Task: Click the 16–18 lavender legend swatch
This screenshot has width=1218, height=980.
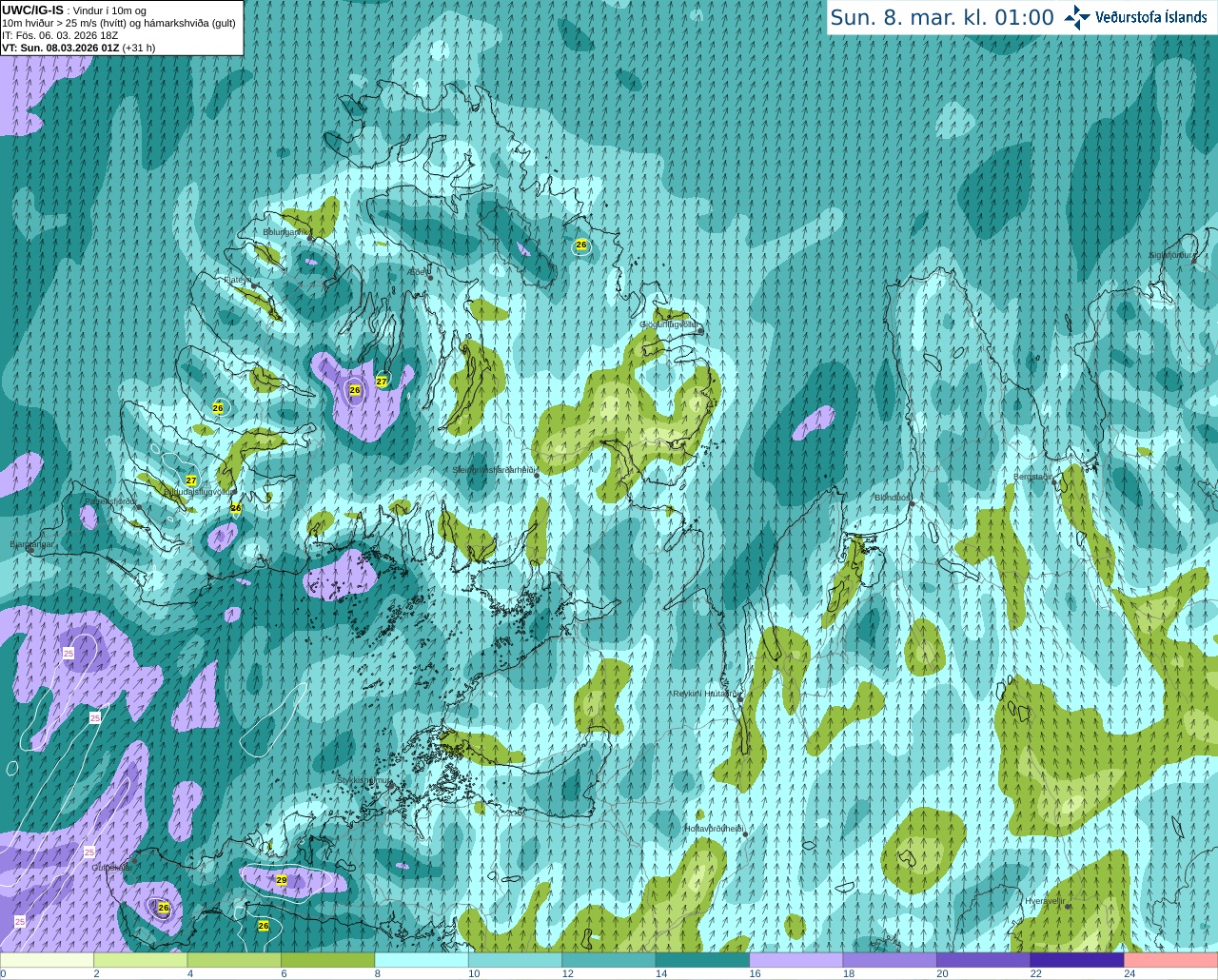Action: (x=796, y=960)
